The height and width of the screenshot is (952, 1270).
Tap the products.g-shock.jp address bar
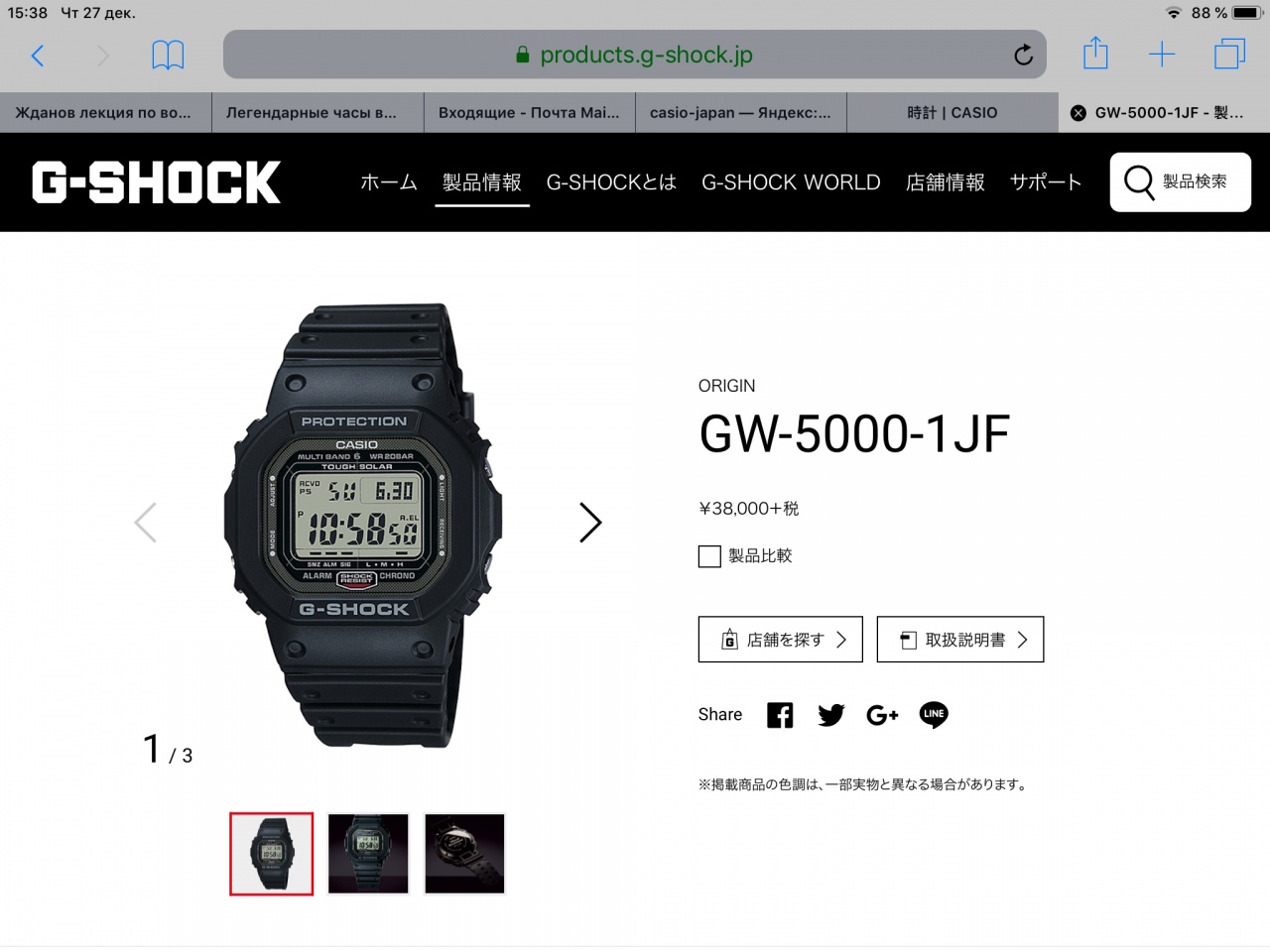[x=635, y=55]
